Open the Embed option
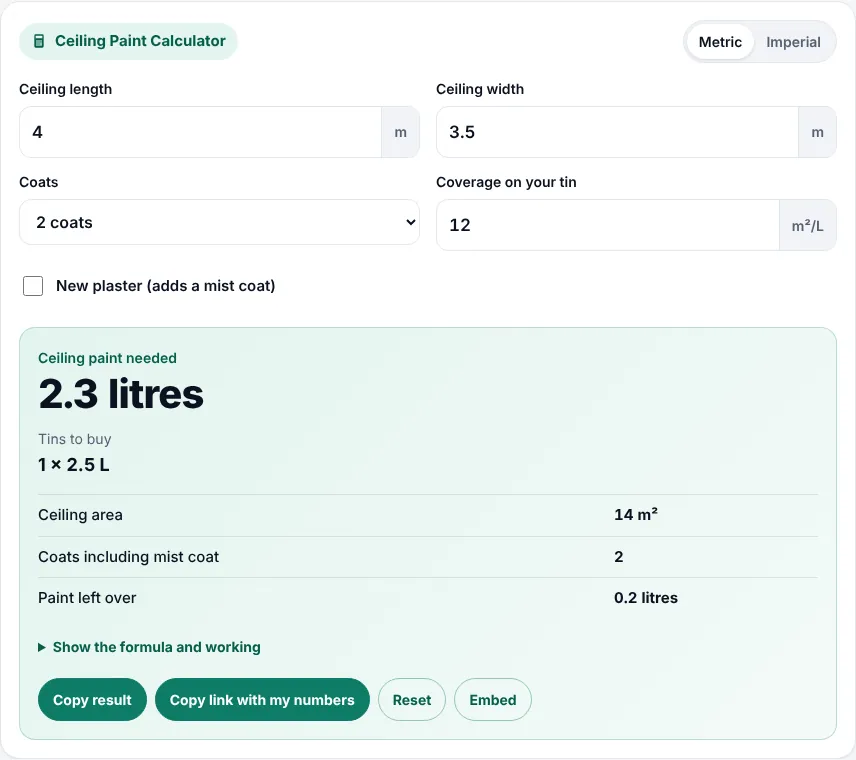The height and width of the screenshot is (760, 856). [492, 699]
